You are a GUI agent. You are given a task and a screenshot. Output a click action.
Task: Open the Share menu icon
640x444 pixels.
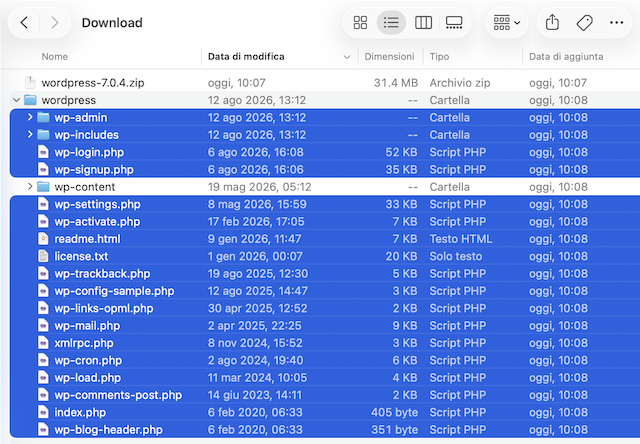(x=552, y=22)
